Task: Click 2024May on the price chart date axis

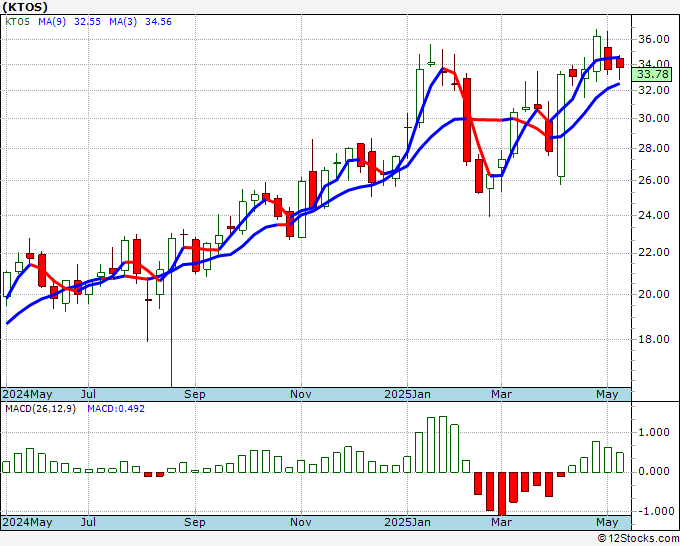Action: 27,394
